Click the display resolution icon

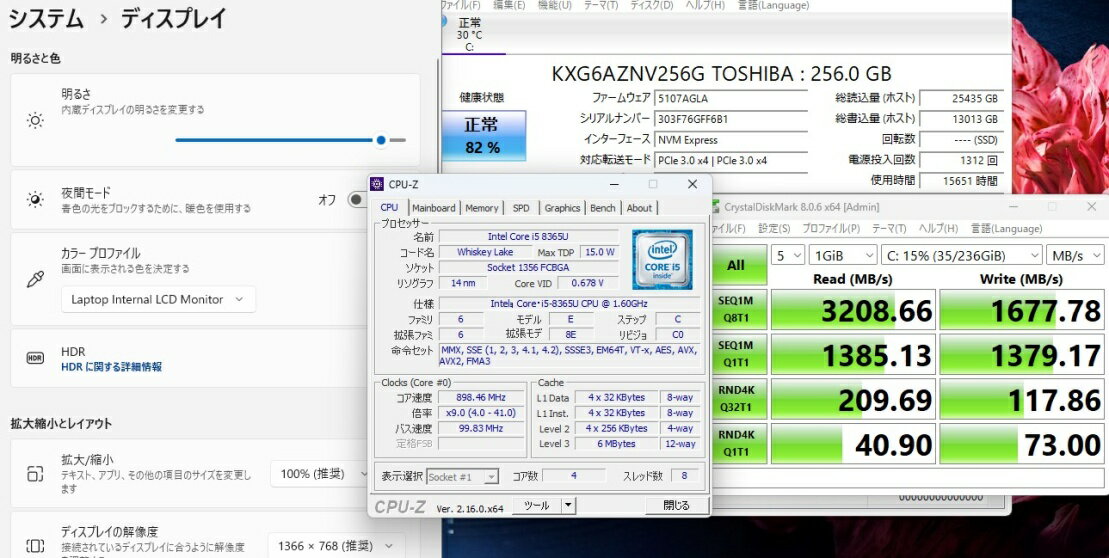(x=35, y=546)
